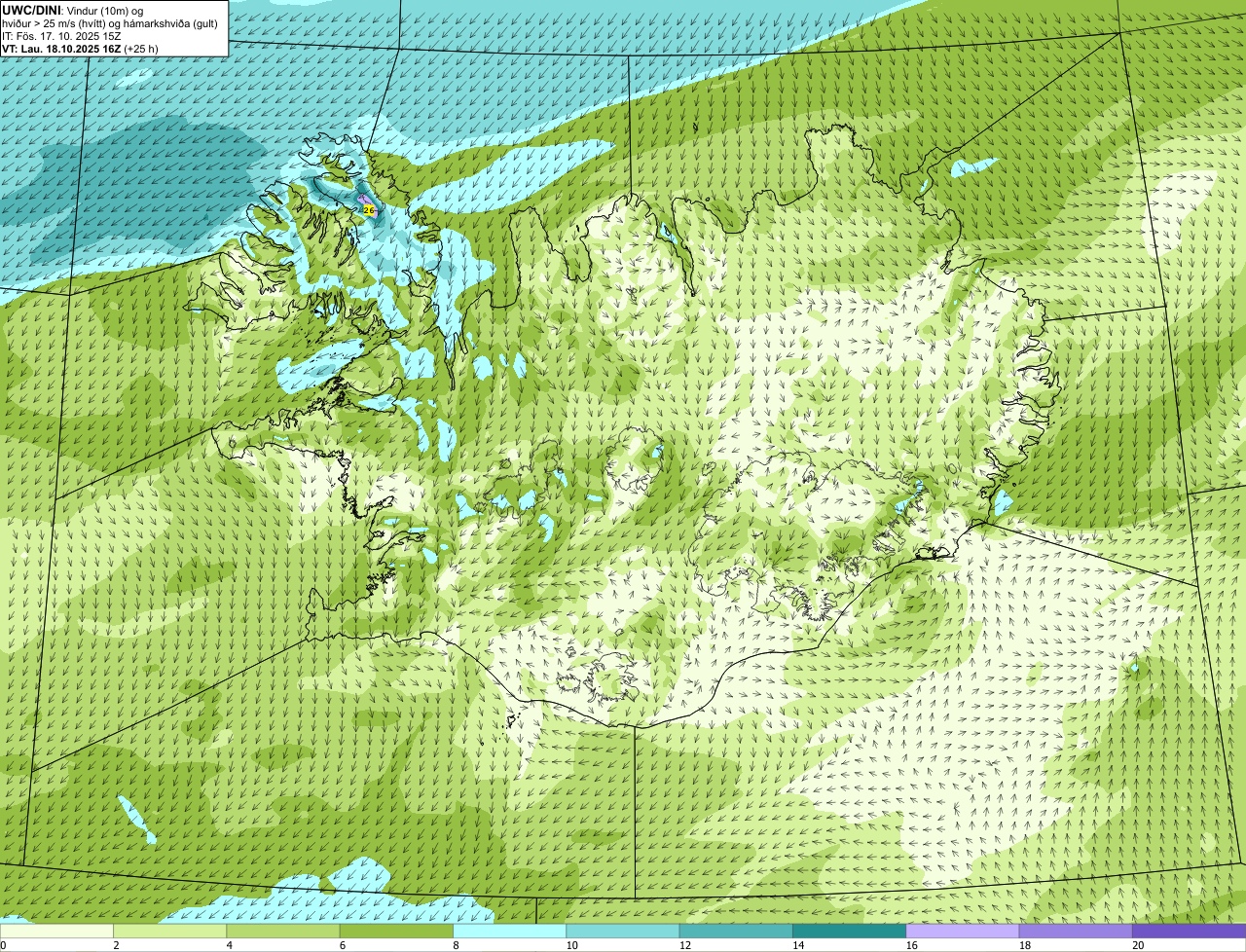Click the legend value '2'
The image size is (1246, 952).
[116, 945]
